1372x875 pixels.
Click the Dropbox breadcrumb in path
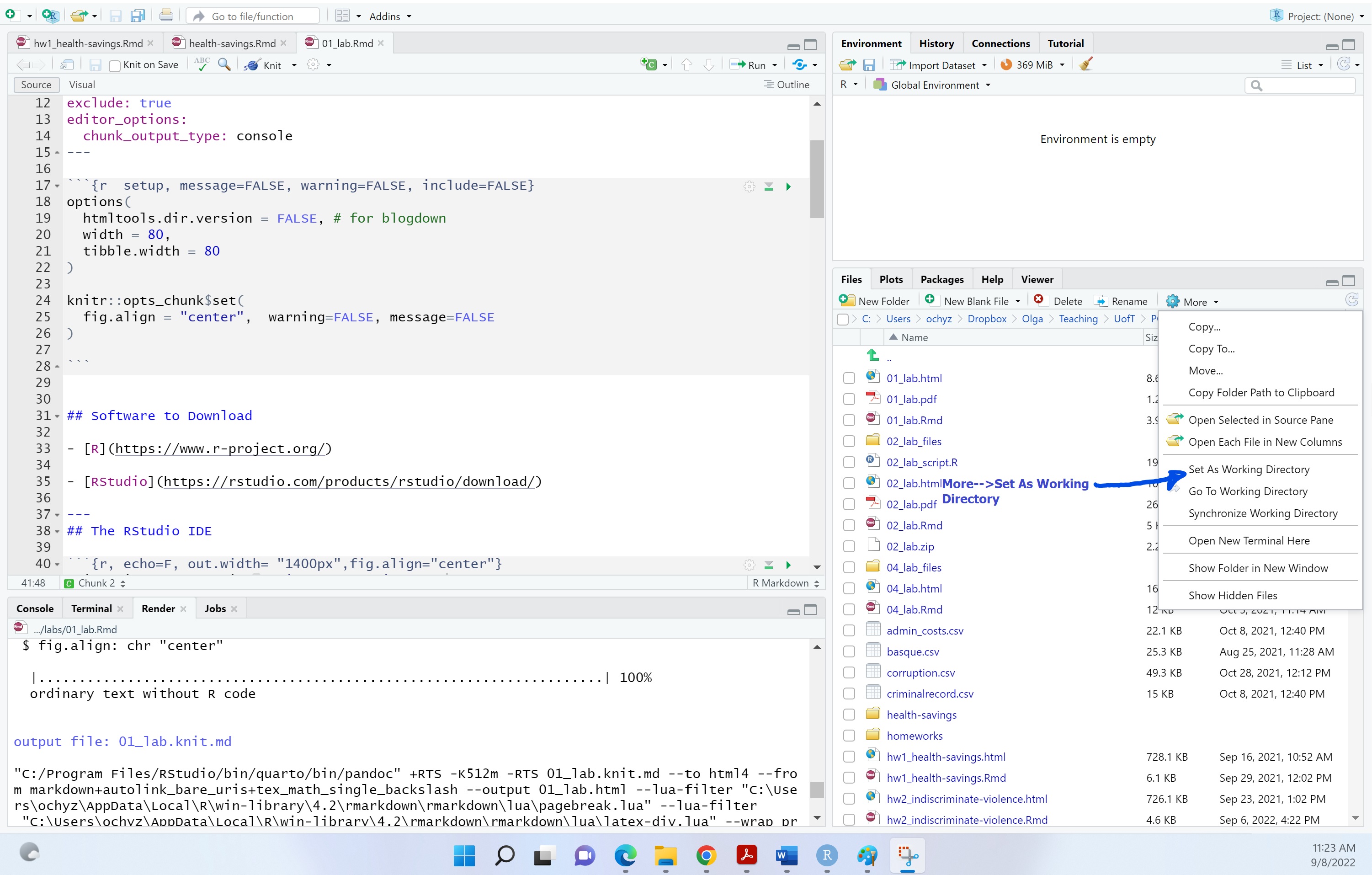point(986,319)
